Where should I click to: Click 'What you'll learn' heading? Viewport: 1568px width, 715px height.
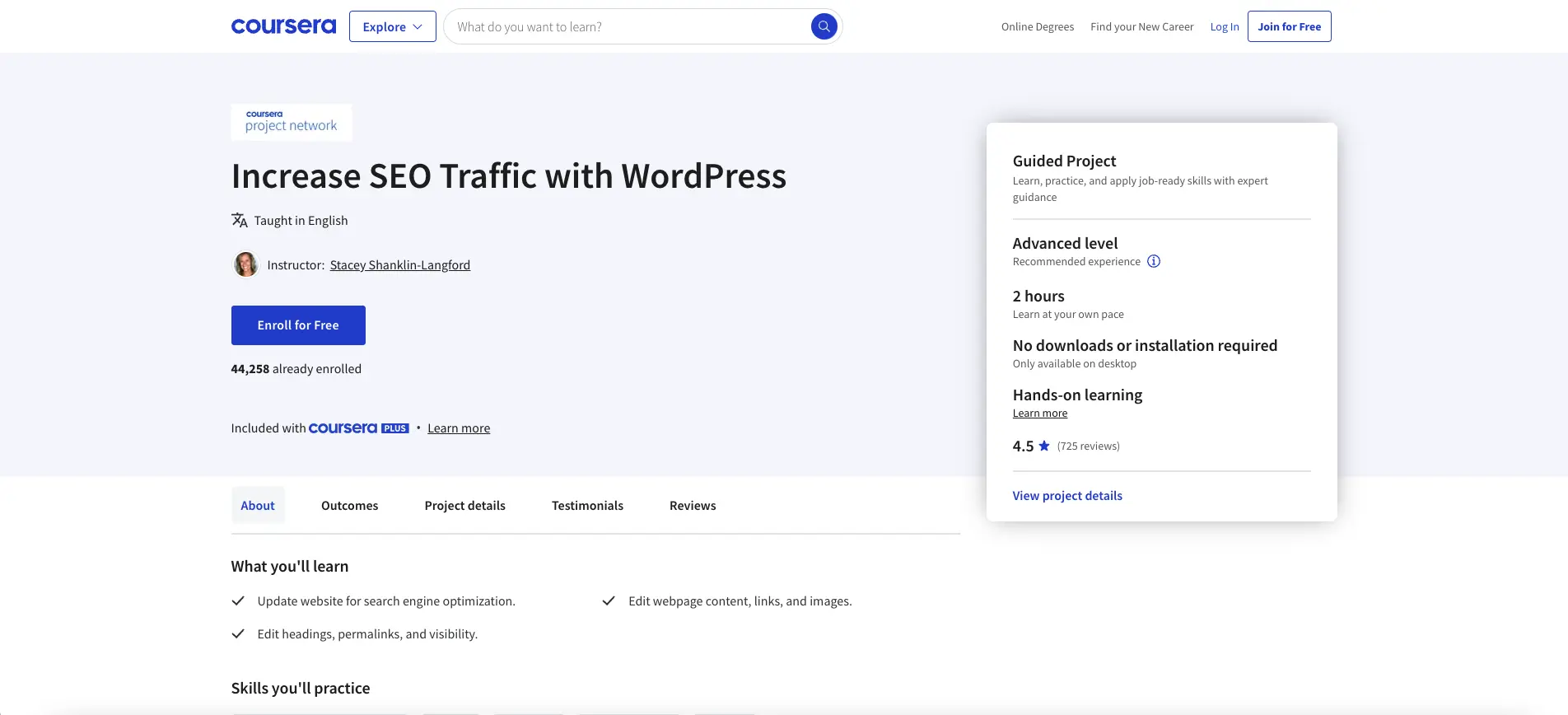click(x=290, y=566)
